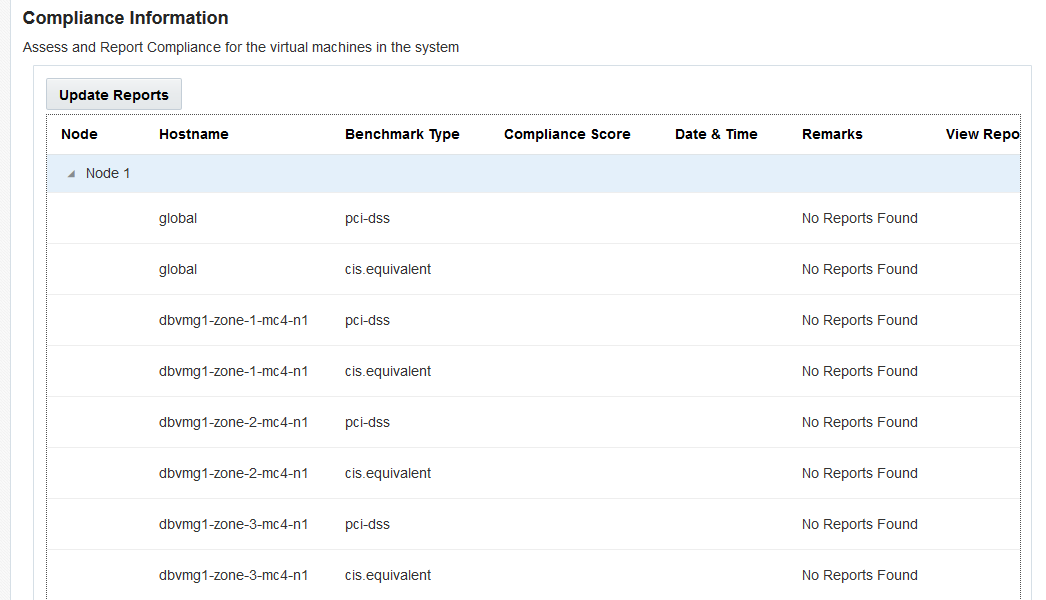
Task: Click the Remarks column header
Action: click(832, 134)
